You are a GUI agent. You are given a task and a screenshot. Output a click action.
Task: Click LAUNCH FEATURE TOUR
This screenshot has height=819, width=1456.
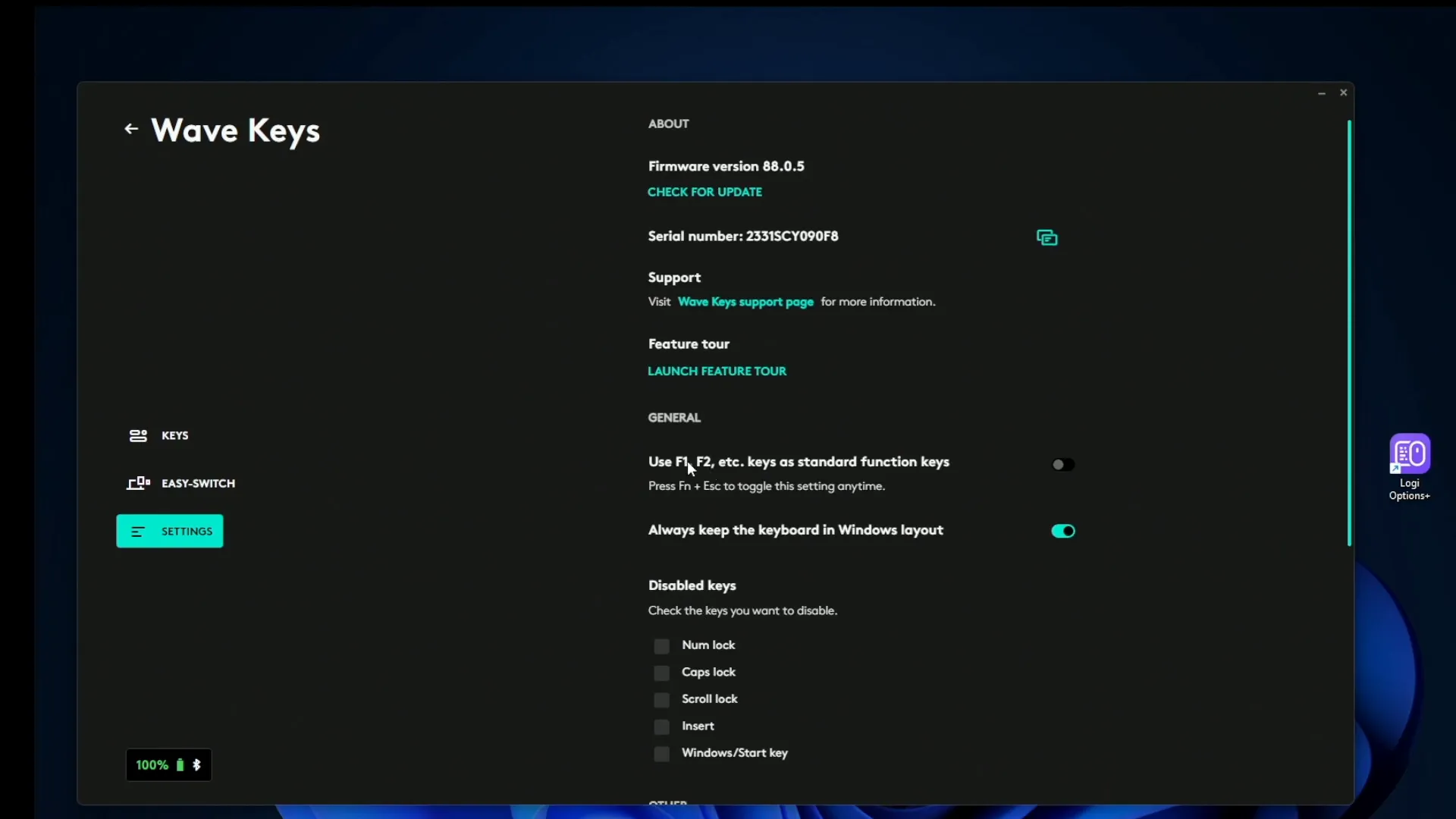(x=717, y=371)
